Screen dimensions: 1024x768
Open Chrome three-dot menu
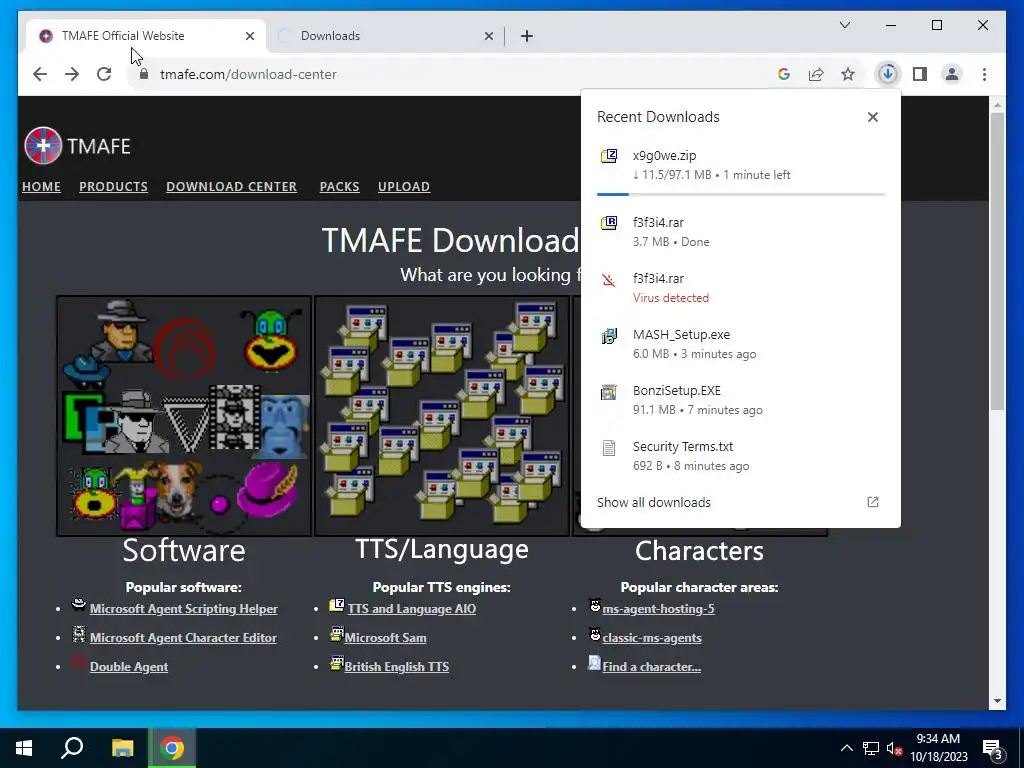984,74
